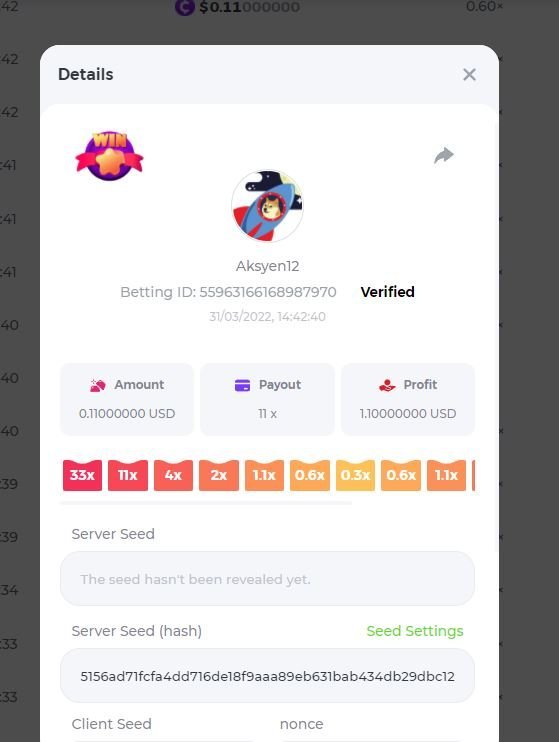Screen dimensions: 559x742
Task: Click the Amount coins icon
Action: pyautogui.click(x=98, y=385)
